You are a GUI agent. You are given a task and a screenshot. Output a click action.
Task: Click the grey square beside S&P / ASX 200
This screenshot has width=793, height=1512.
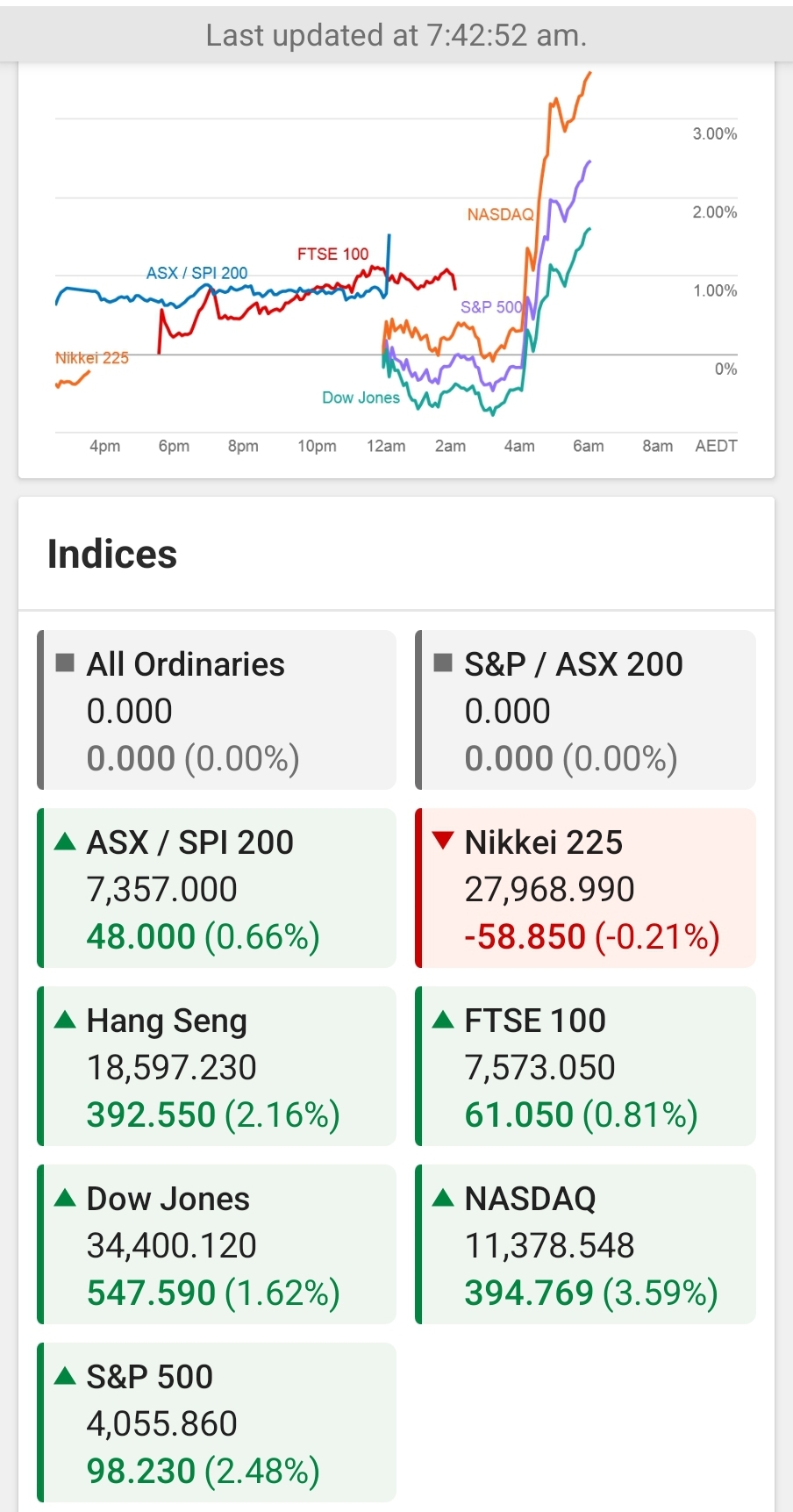(x=443, y=663)
